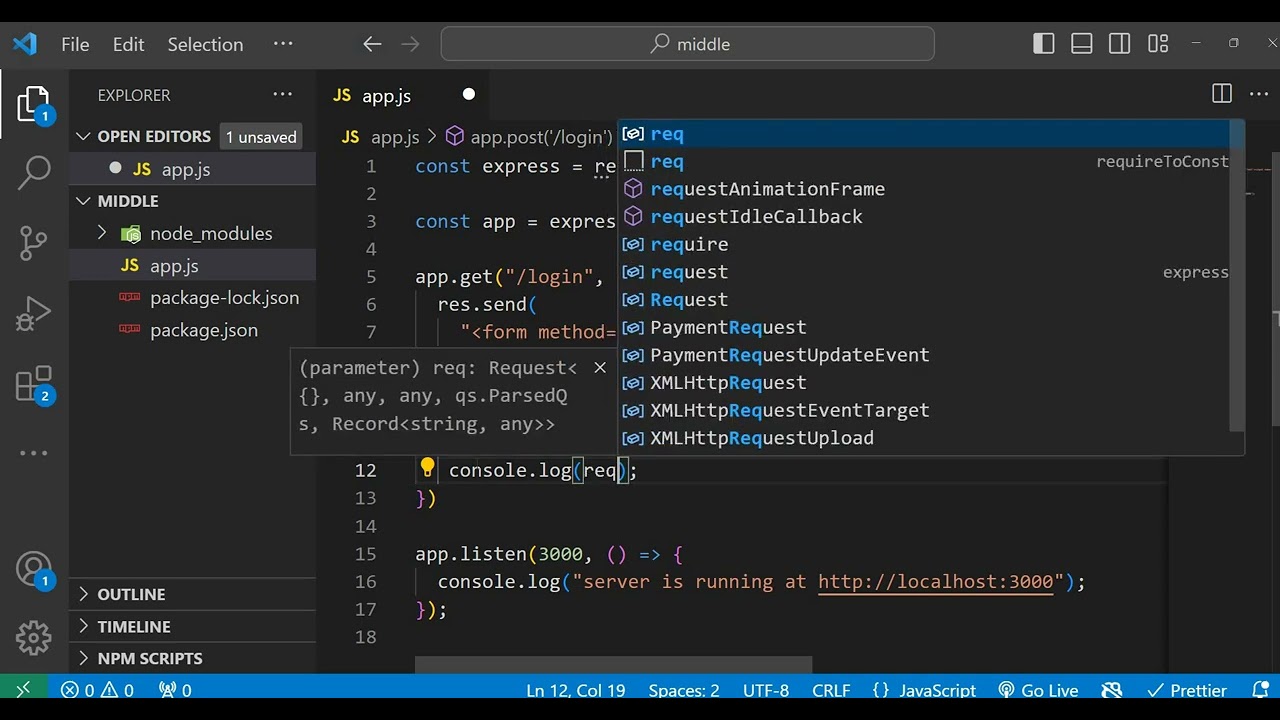Change CRLF end of line sequence
1280x720 pixels.
[831, 690]
